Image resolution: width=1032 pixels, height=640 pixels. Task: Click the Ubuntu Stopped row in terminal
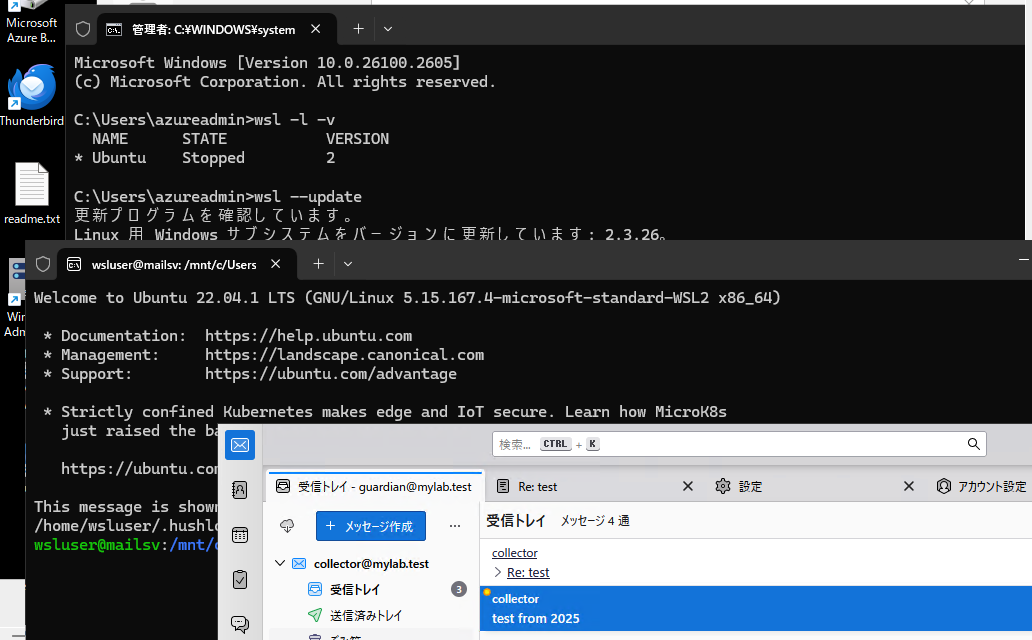pos(205,158)
